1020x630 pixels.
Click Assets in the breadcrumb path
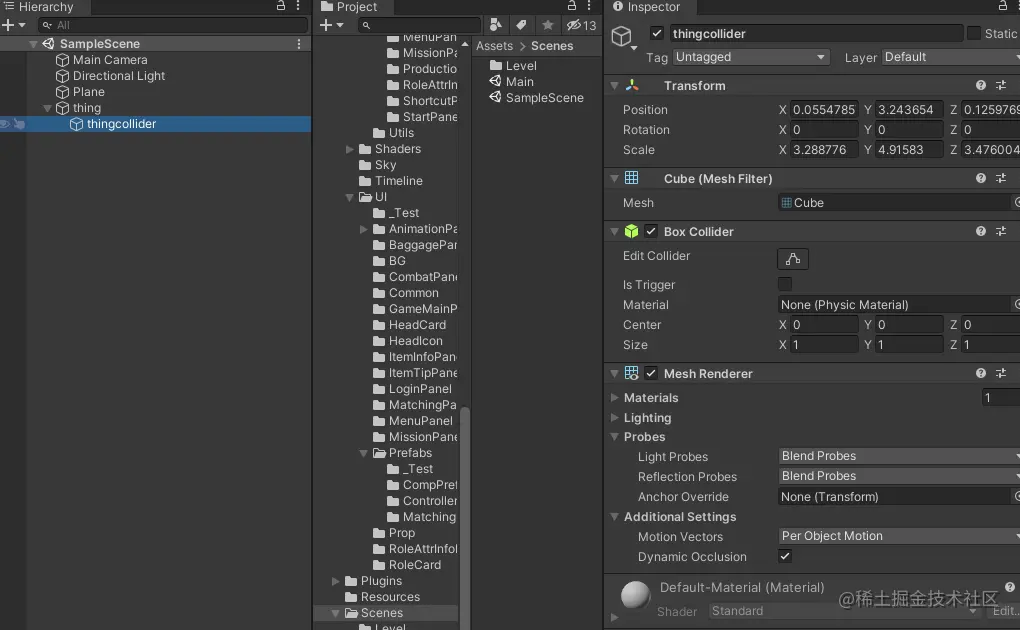pos(494,46)
